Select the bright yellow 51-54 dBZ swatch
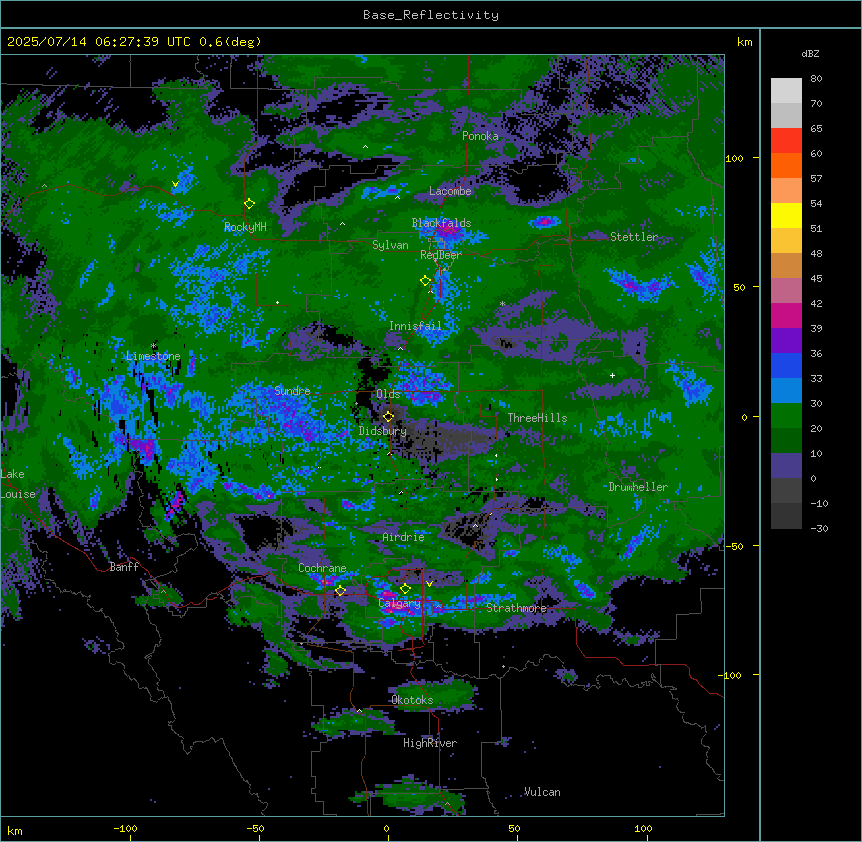Image resolution: width=862 pixels, height=842 pixels. pos(786,215)
